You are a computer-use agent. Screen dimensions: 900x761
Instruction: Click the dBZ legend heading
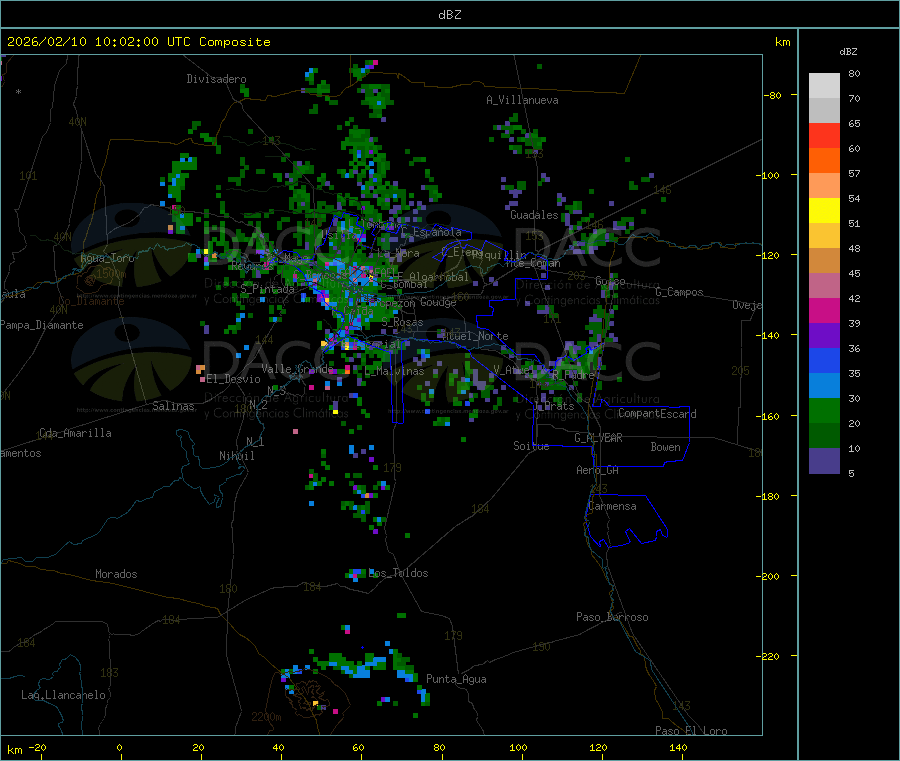848,52
